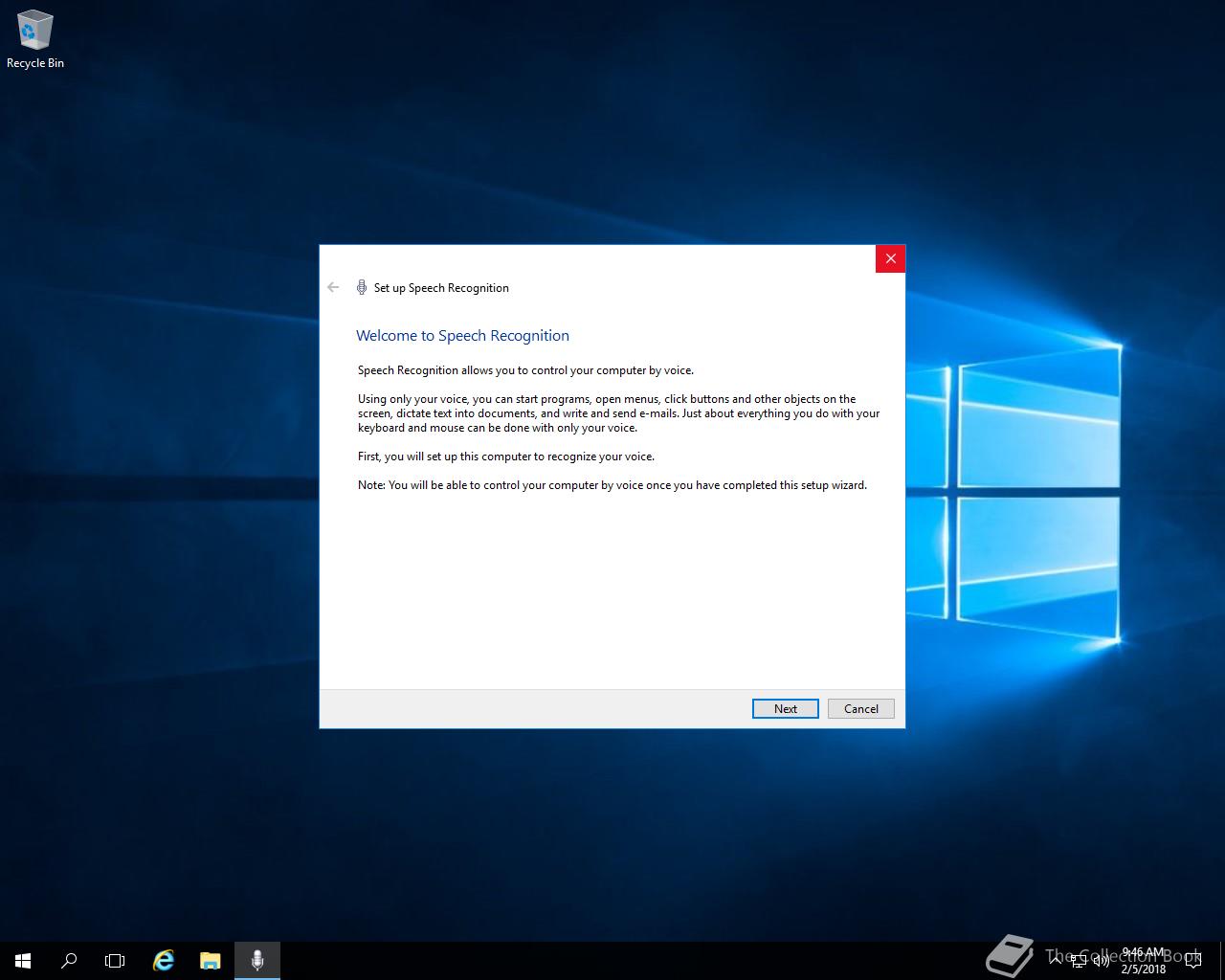
Task: Launch Internet Explorer from the taskbar
Action: (x=164, y=960)
